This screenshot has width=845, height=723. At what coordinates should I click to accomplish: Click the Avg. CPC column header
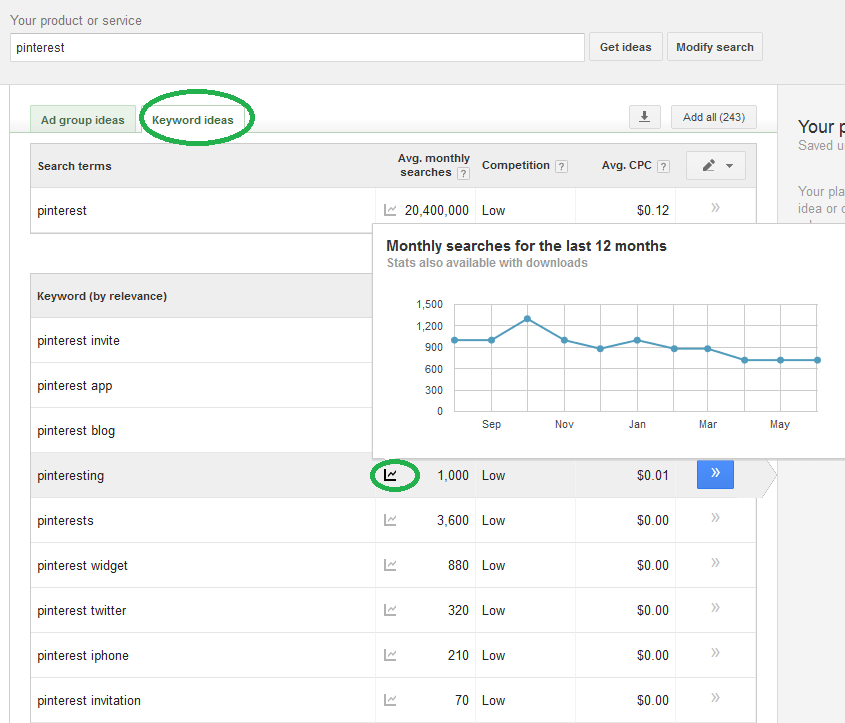click(x=627, y=165)
